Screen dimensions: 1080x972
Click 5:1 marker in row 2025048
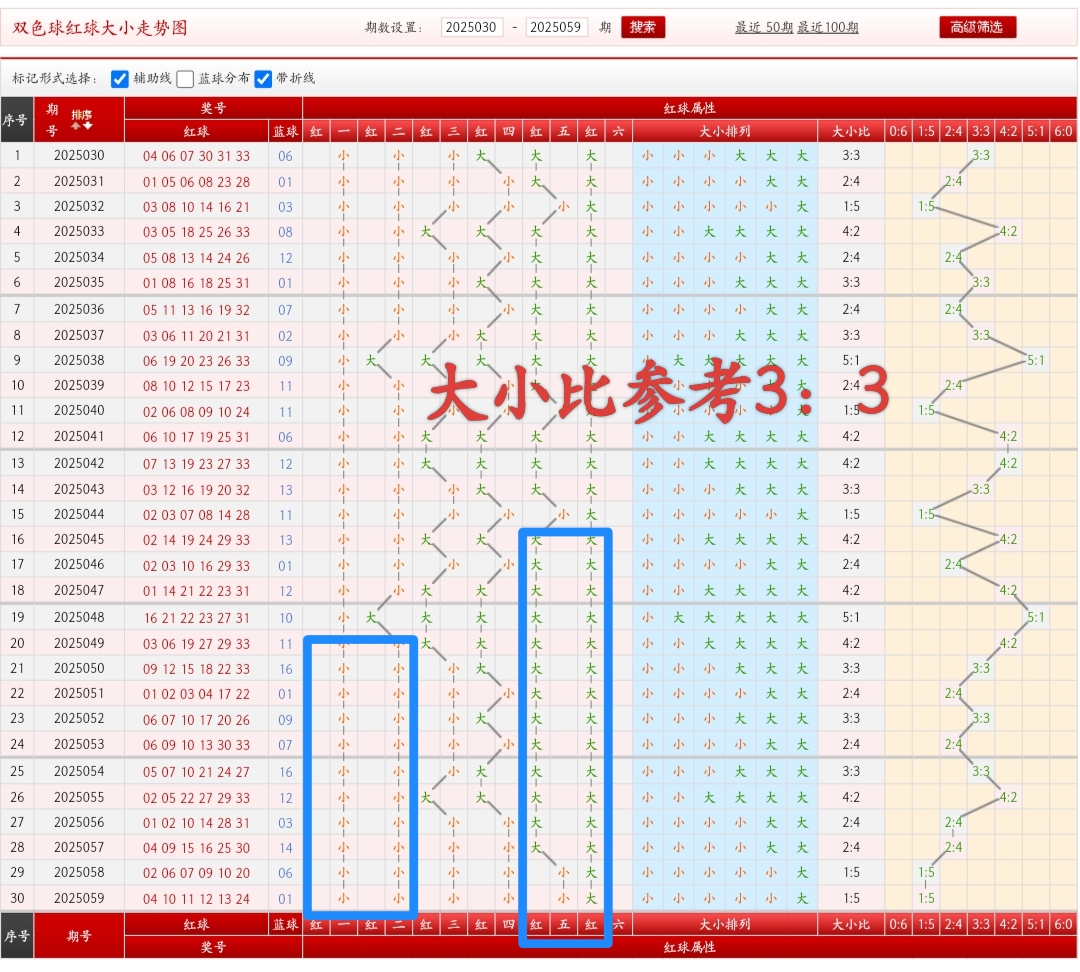pos(1035,617)
